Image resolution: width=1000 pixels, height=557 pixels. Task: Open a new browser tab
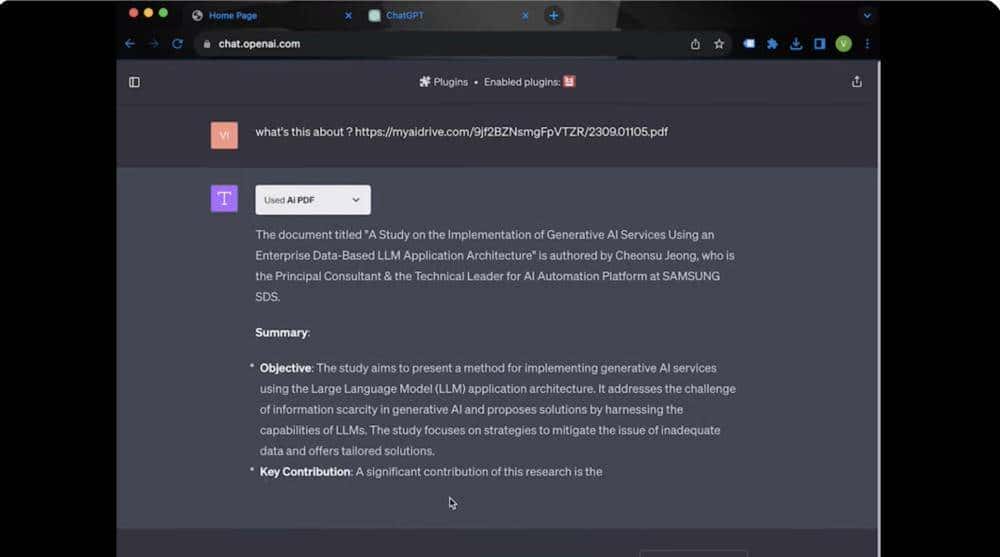[x=553, y=16]
